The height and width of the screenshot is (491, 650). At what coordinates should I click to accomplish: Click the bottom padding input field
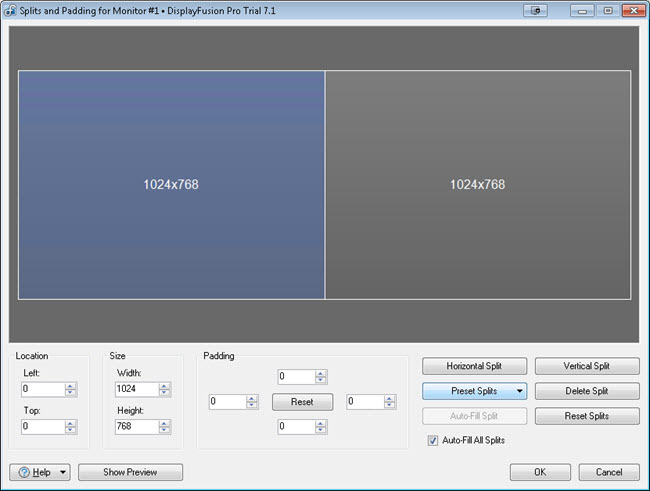[296, 426]
